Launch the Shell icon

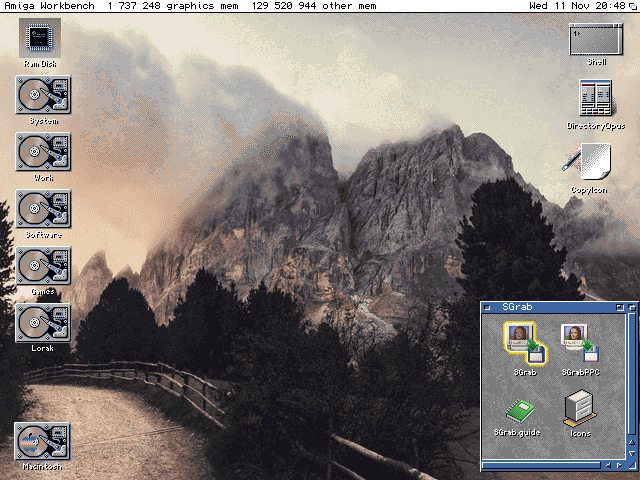(596, 39)
